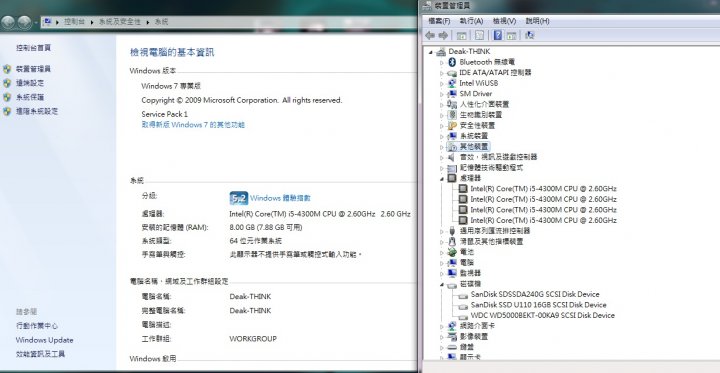Click the 生物識別裝置 fingerprint icon
720x373 pixels.
(452, 115)
